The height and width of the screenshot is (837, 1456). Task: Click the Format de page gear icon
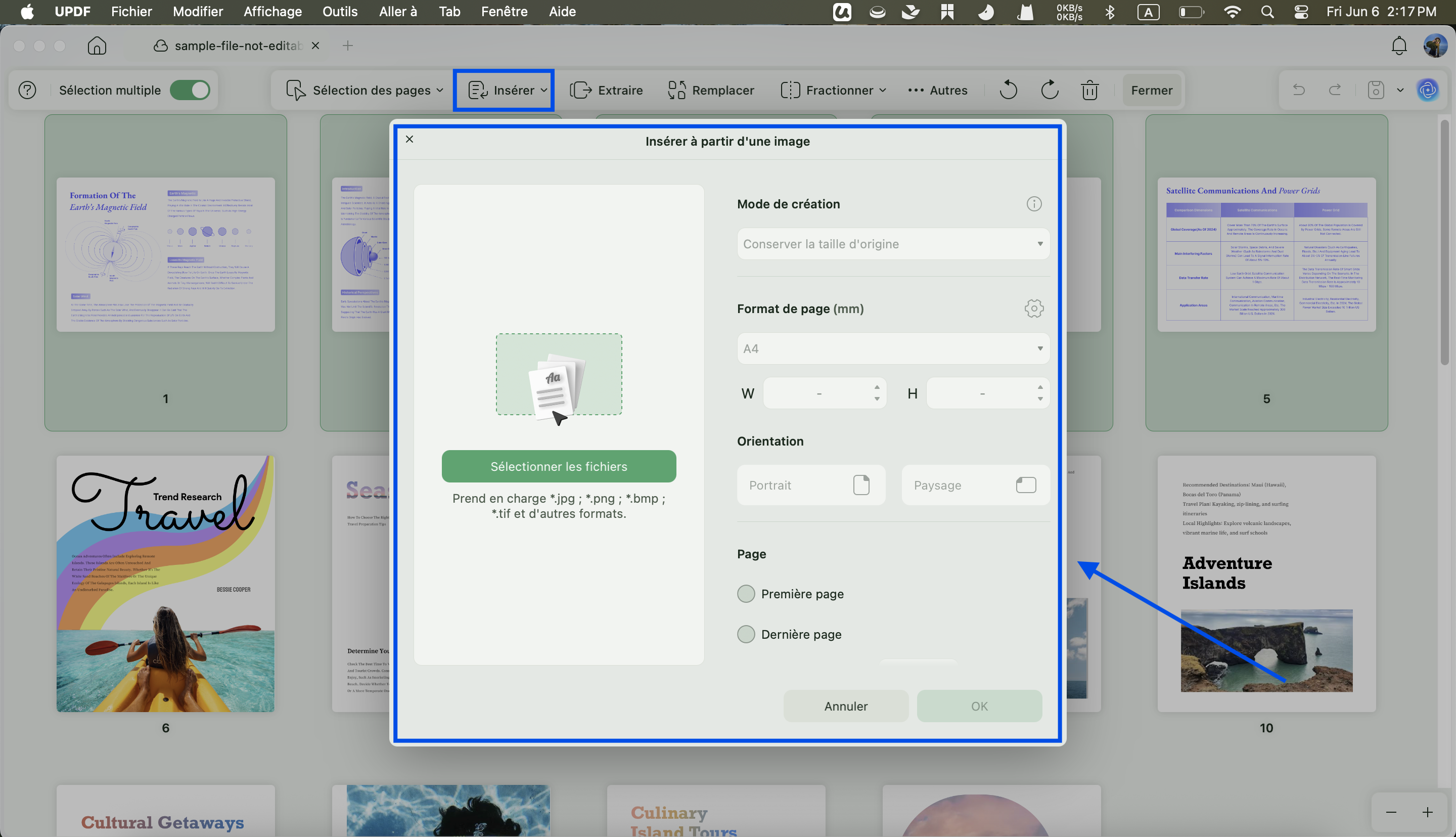tap(1034, 309)
